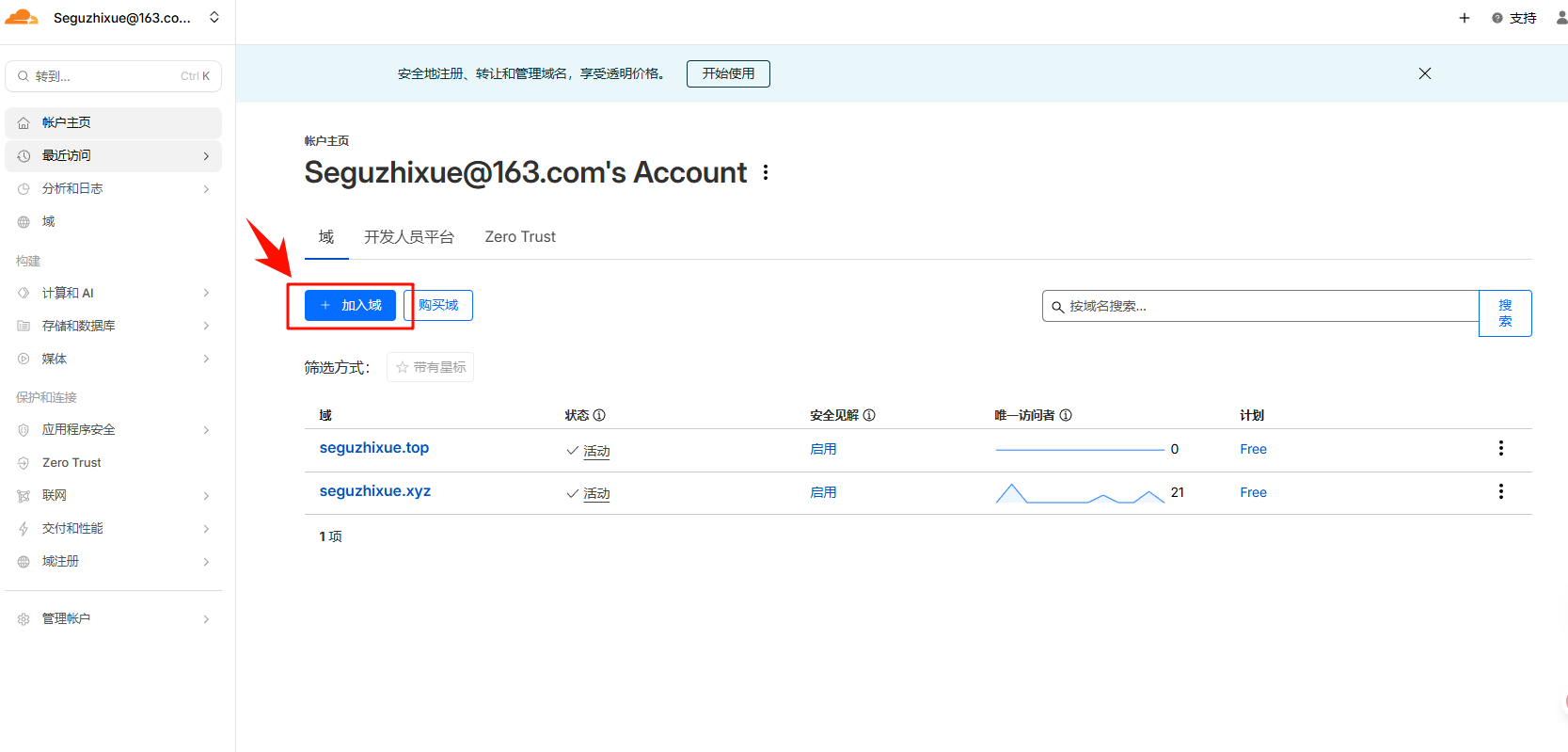Close the domain registration banner
This screenshot has width=1568, height=752.
pos(1424,73)
